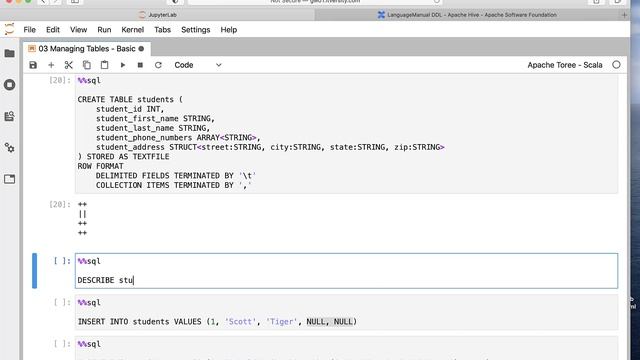Switch to the JupyterLab browser tab
Image resolution: width=640 pixels, height=360 pixels.
click(158, 15)
